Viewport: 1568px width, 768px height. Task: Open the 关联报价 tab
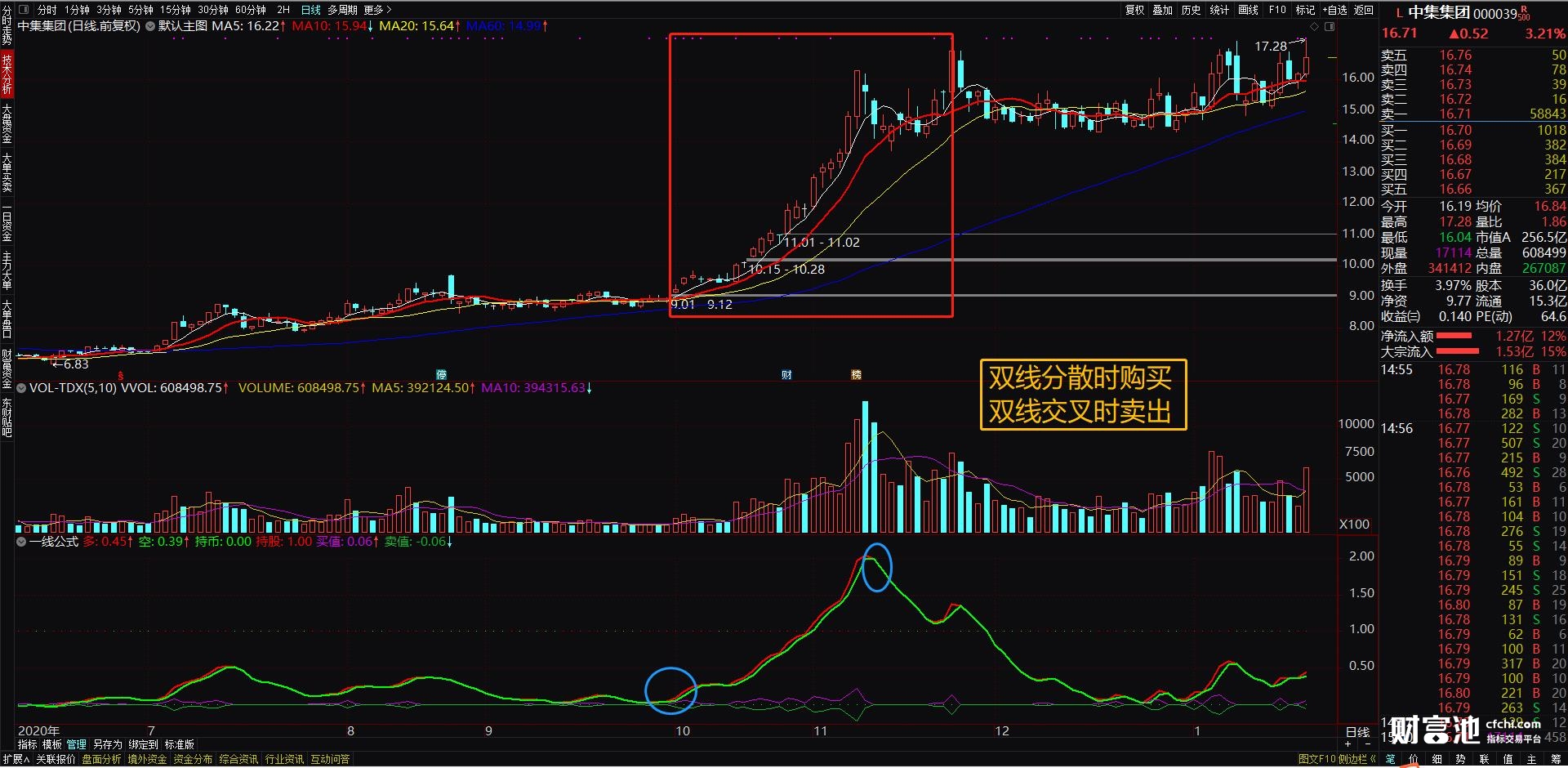point(56,759)
